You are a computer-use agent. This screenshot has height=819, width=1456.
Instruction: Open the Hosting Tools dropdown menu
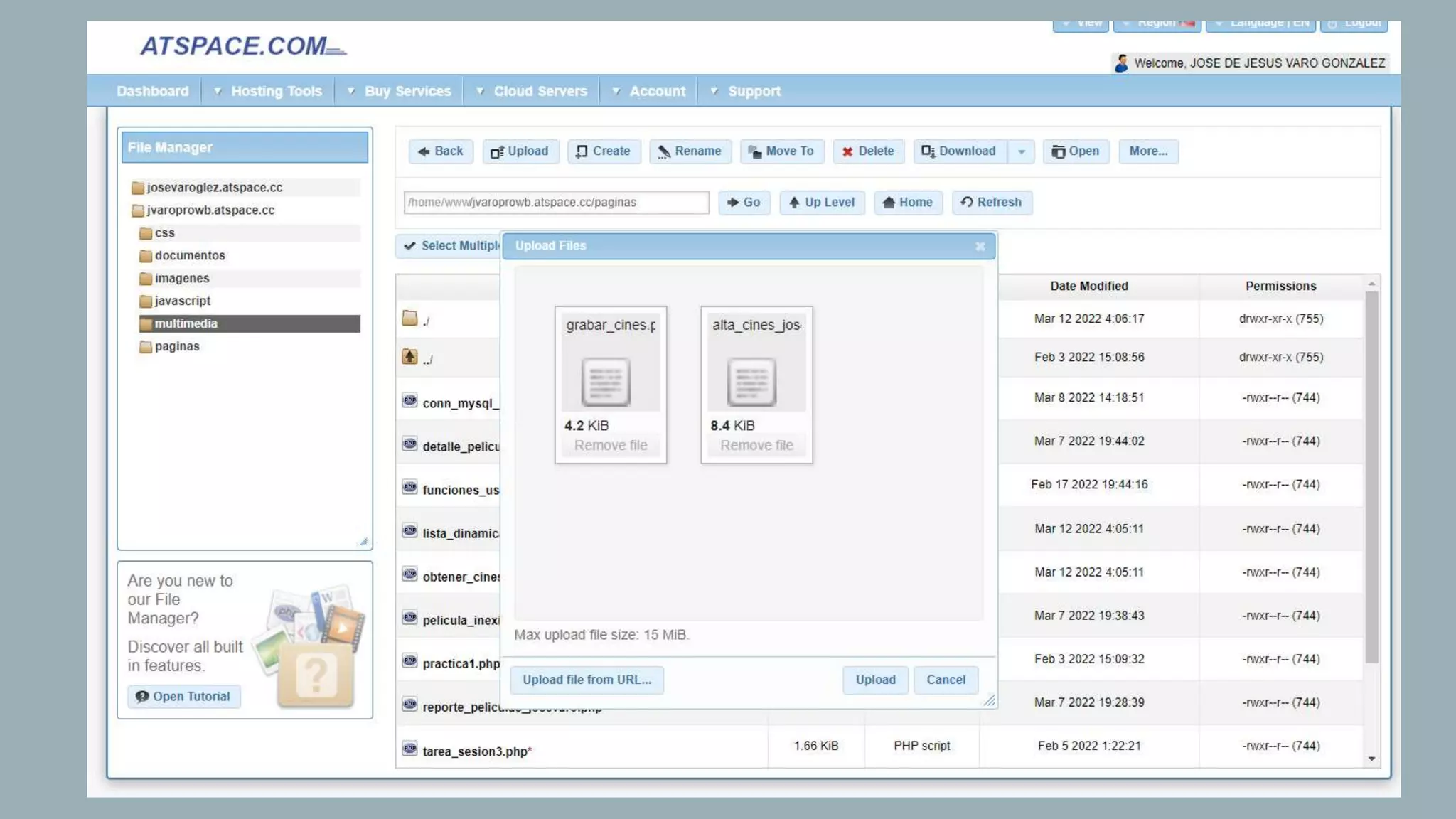(276, 91)
